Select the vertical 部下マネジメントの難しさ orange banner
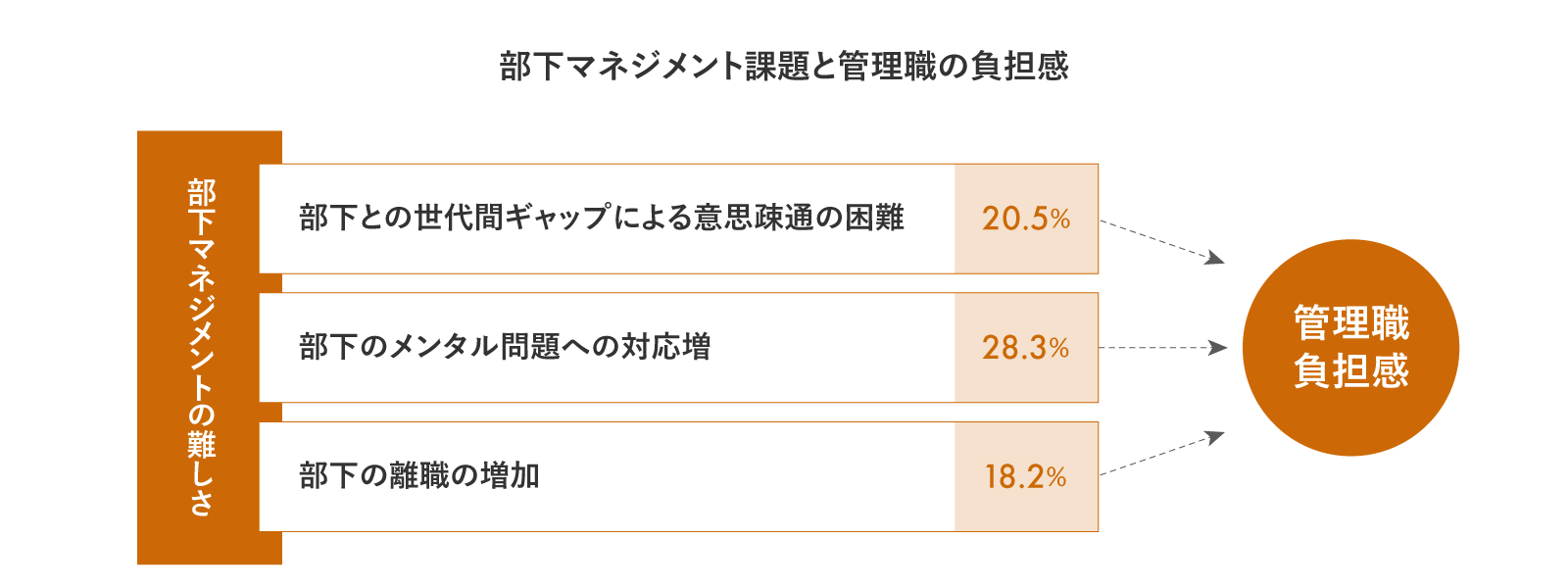 [x=209, y=348]
